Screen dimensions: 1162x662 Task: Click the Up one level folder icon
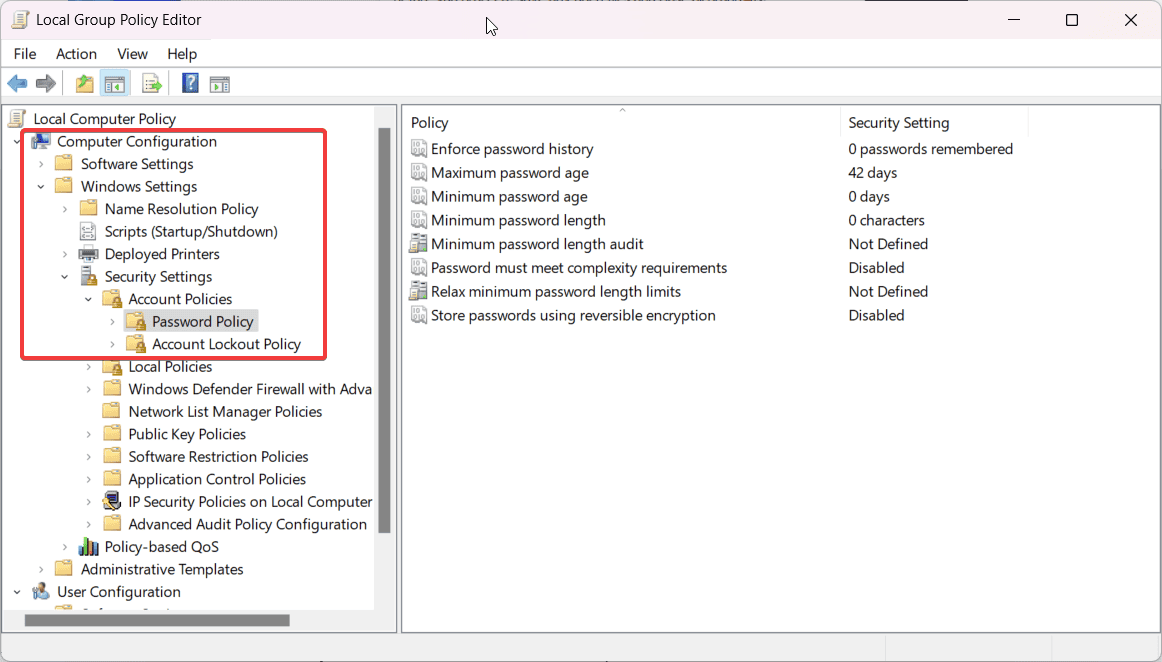[x=84, y=84]
